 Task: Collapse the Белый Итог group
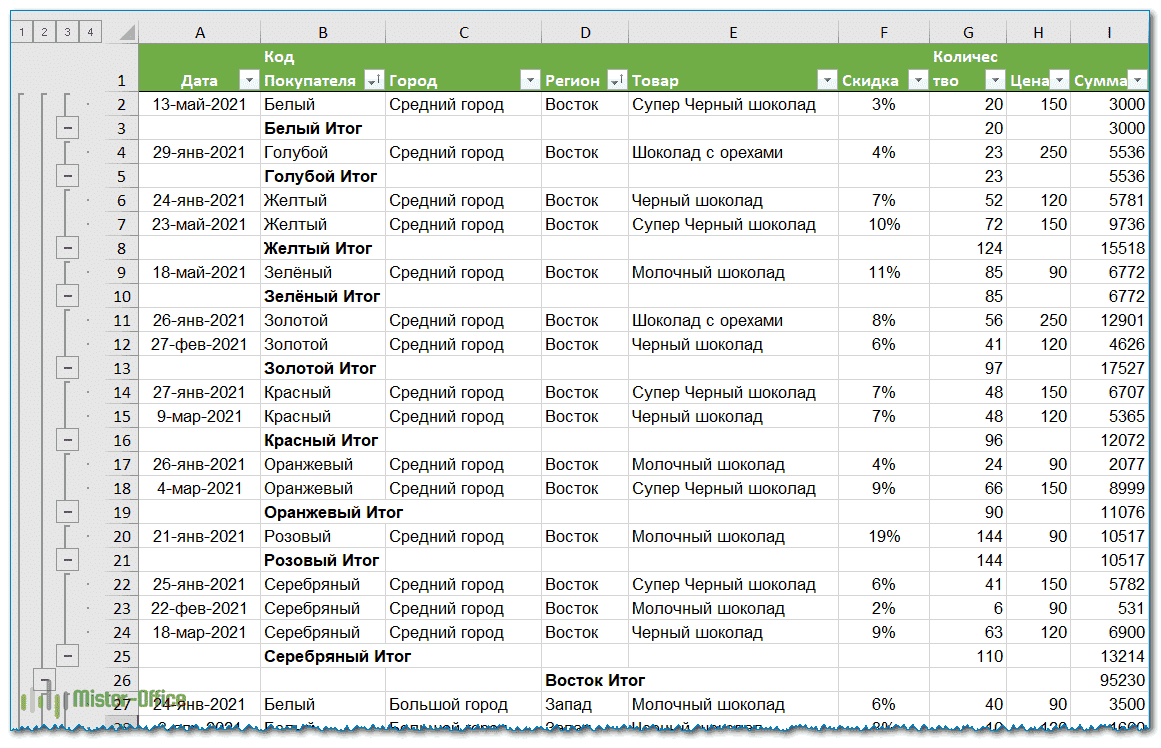pyautogui.click(x=68, y=128)
